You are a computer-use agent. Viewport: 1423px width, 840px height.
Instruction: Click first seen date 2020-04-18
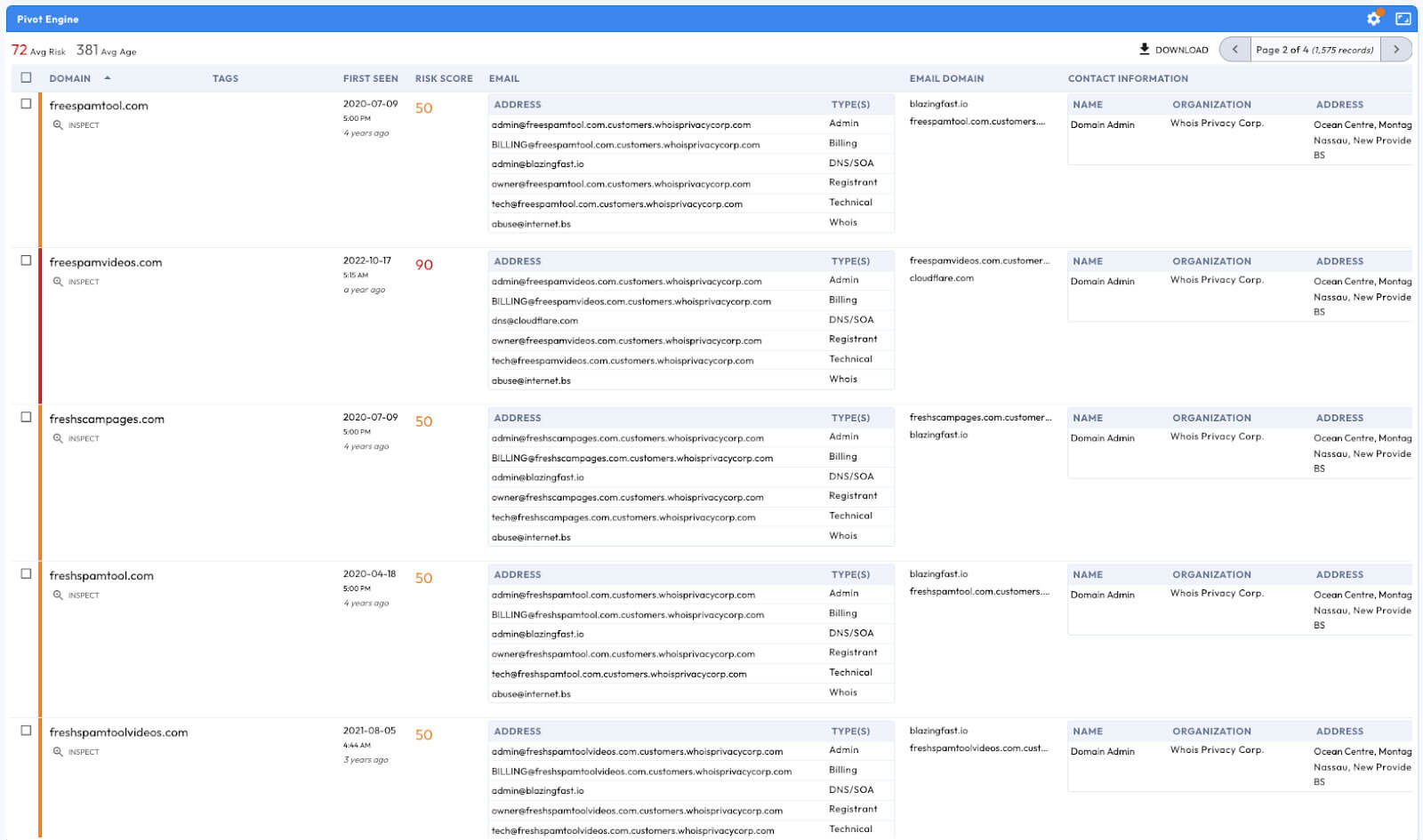(369, 574)
